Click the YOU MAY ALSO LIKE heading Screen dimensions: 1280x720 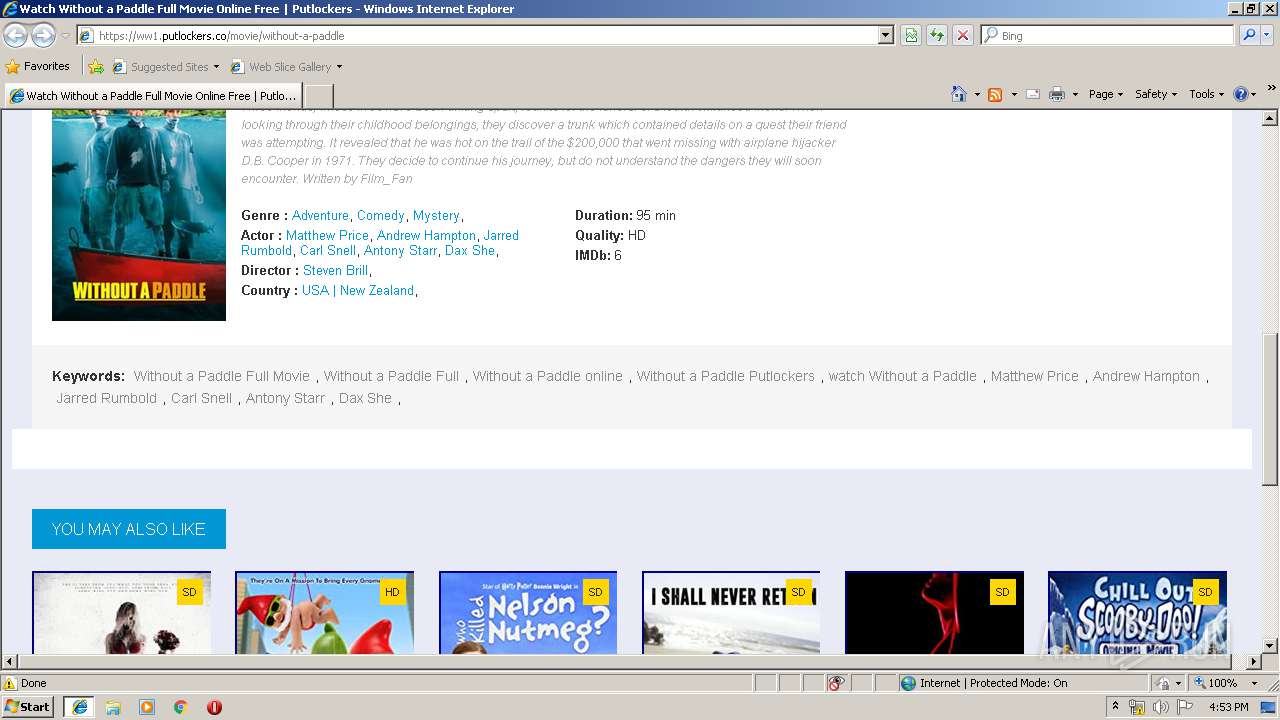[x=129, y=529]
